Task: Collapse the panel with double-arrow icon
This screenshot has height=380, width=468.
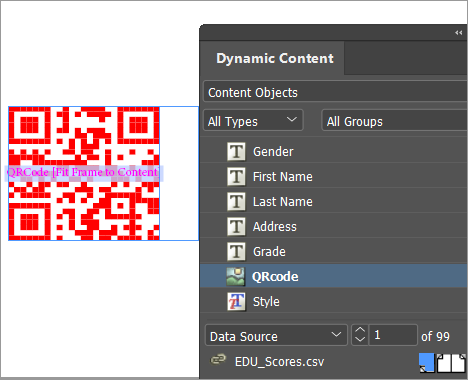Action: 459,32
